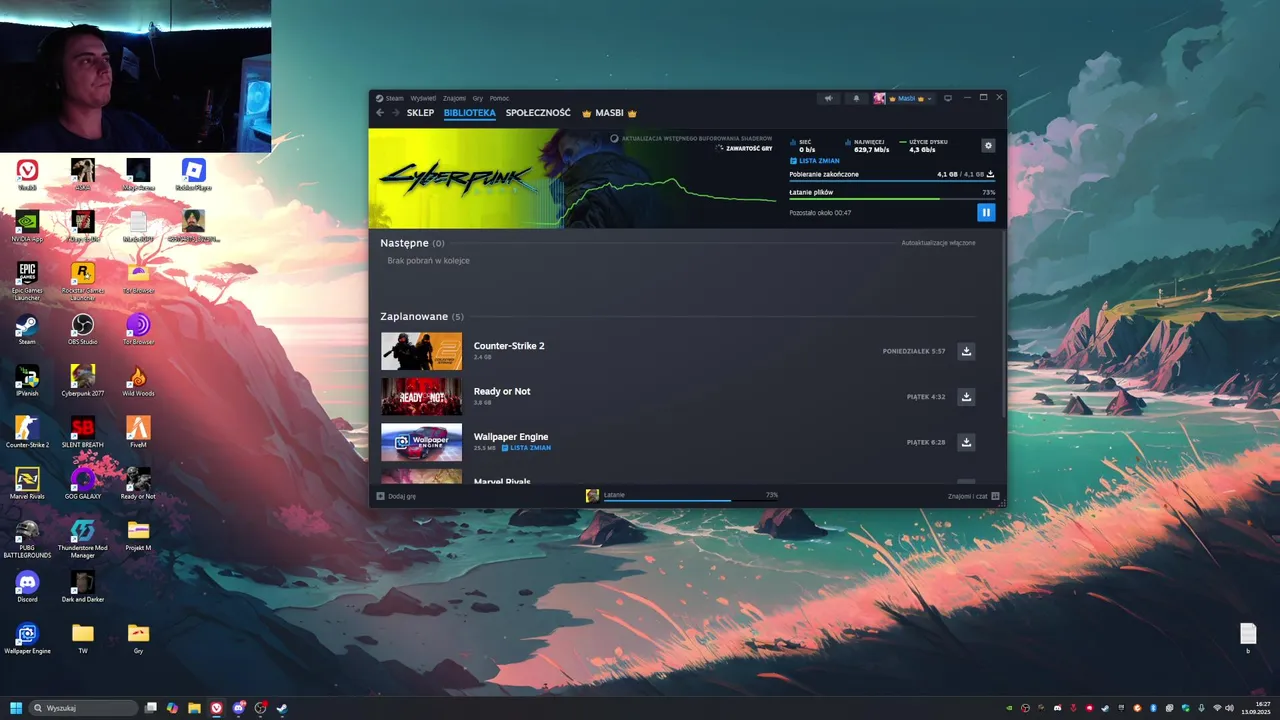The height and width of the screenshot is (720, 1280).
Task: Select the Dark and Darker icon
Action: click(83, 586)
